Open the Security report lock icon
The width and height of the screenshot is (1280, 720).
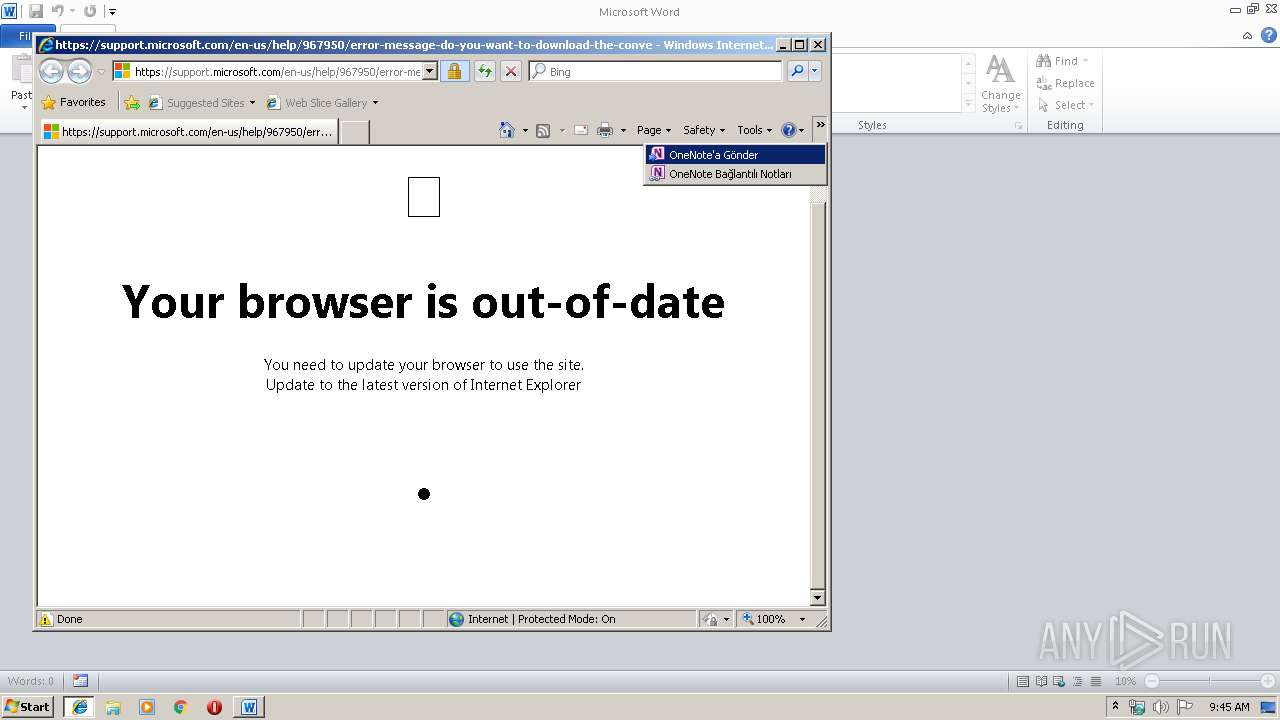point(454,71)
